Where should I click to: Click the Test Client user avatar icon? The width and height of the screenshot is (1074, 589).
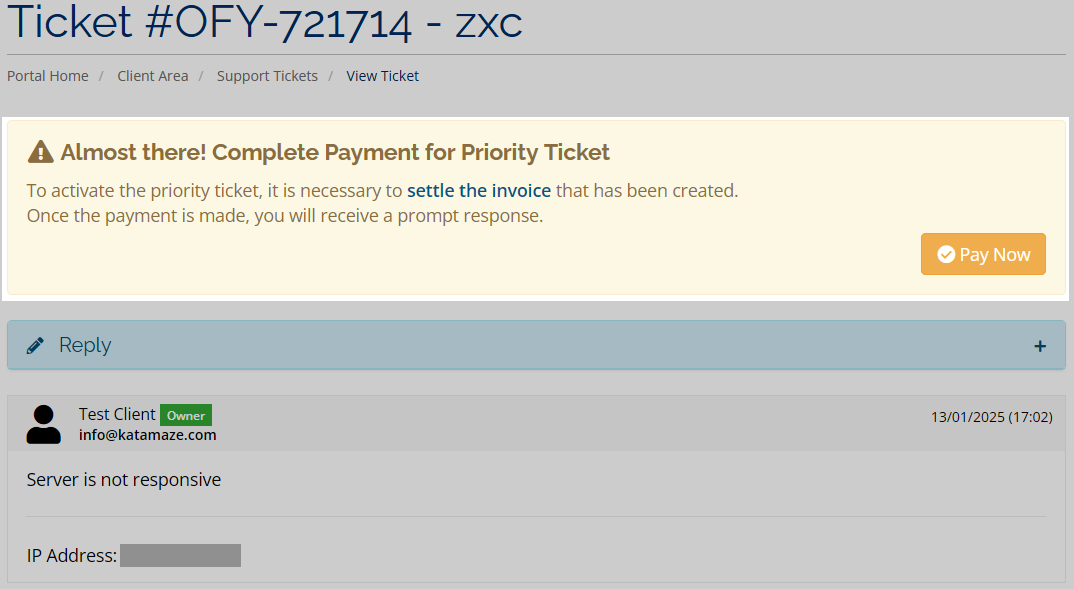pyautogui.click(x=44, y=425)
